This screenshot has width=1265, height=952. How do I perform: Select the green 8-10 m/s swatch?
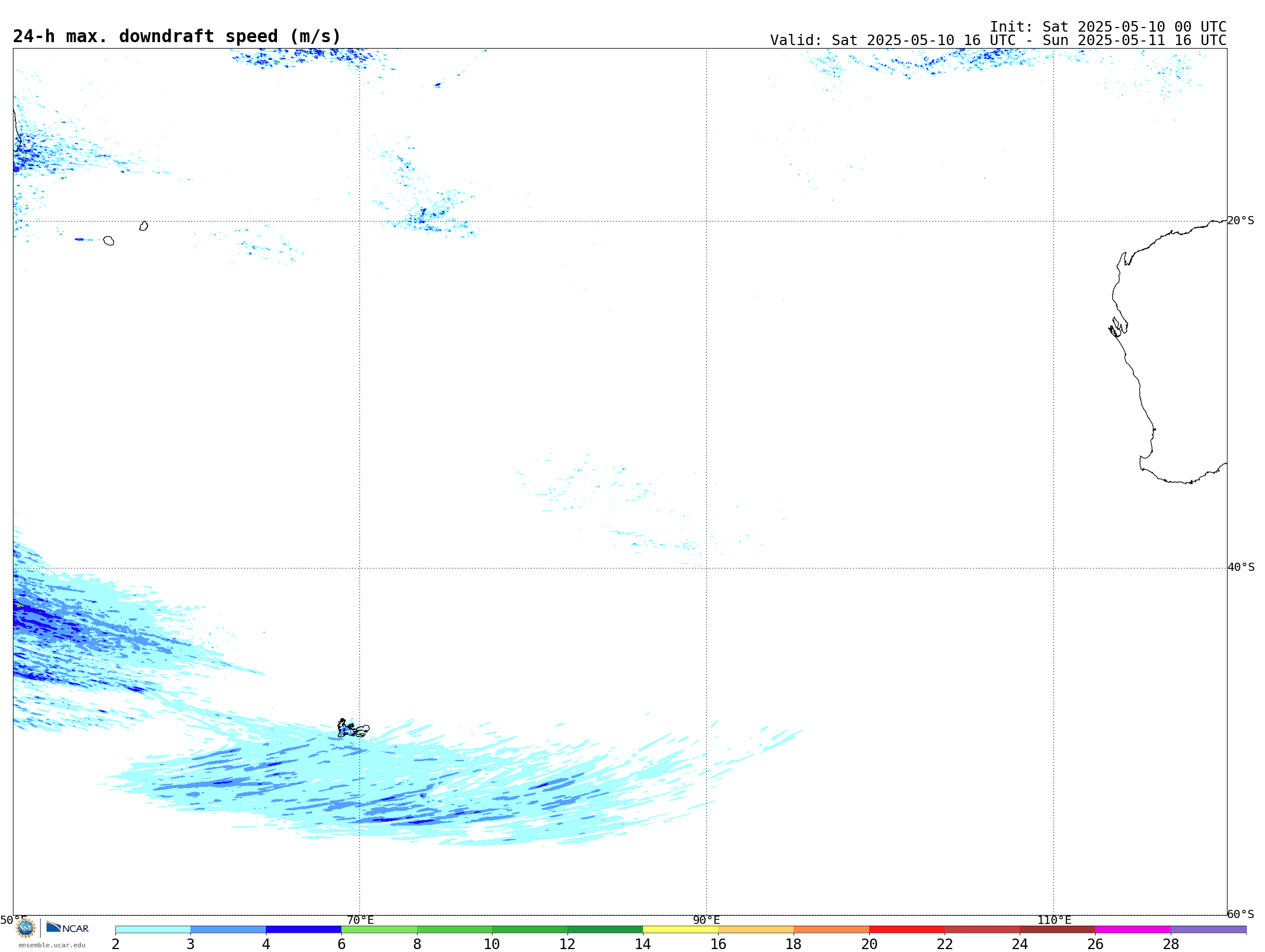tap(454, 930)
